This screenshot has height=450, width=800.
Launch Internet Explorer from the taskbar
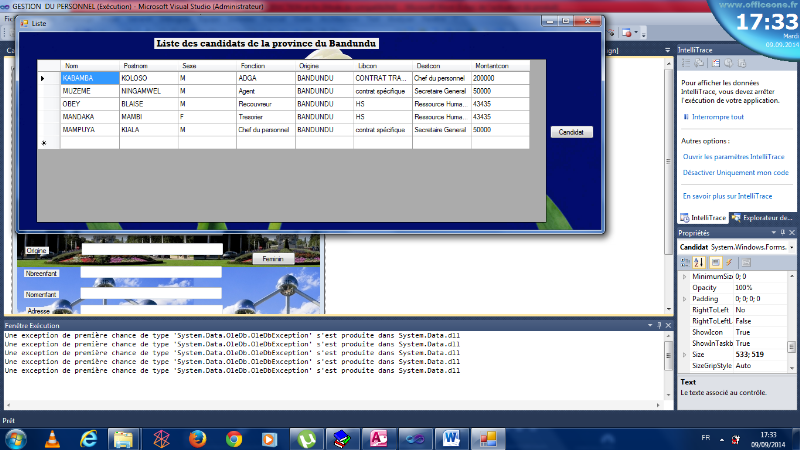point(89,439)
